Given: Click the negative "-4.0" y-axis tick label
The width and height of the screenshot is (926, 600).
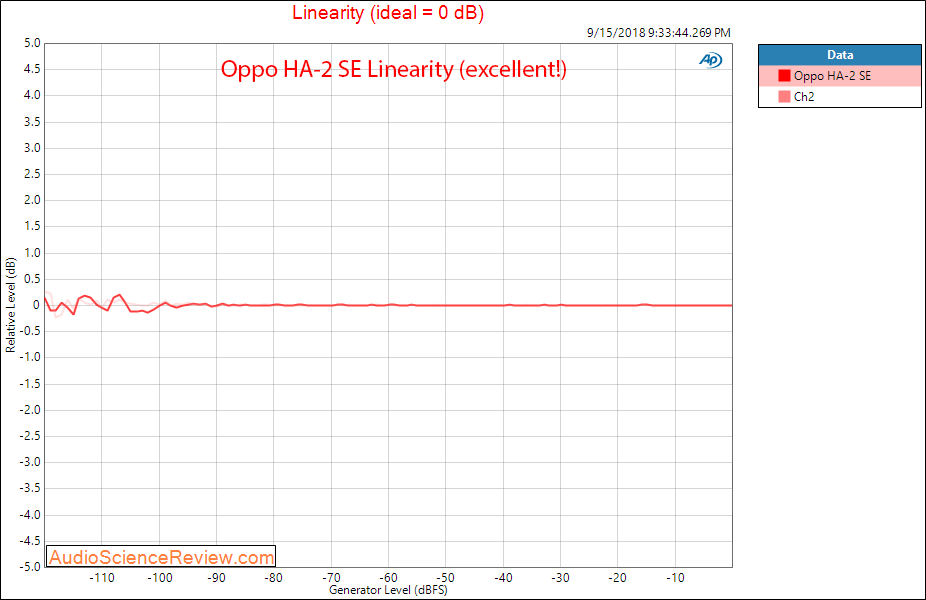Looking at the screenshot, I should click(30, 514).
